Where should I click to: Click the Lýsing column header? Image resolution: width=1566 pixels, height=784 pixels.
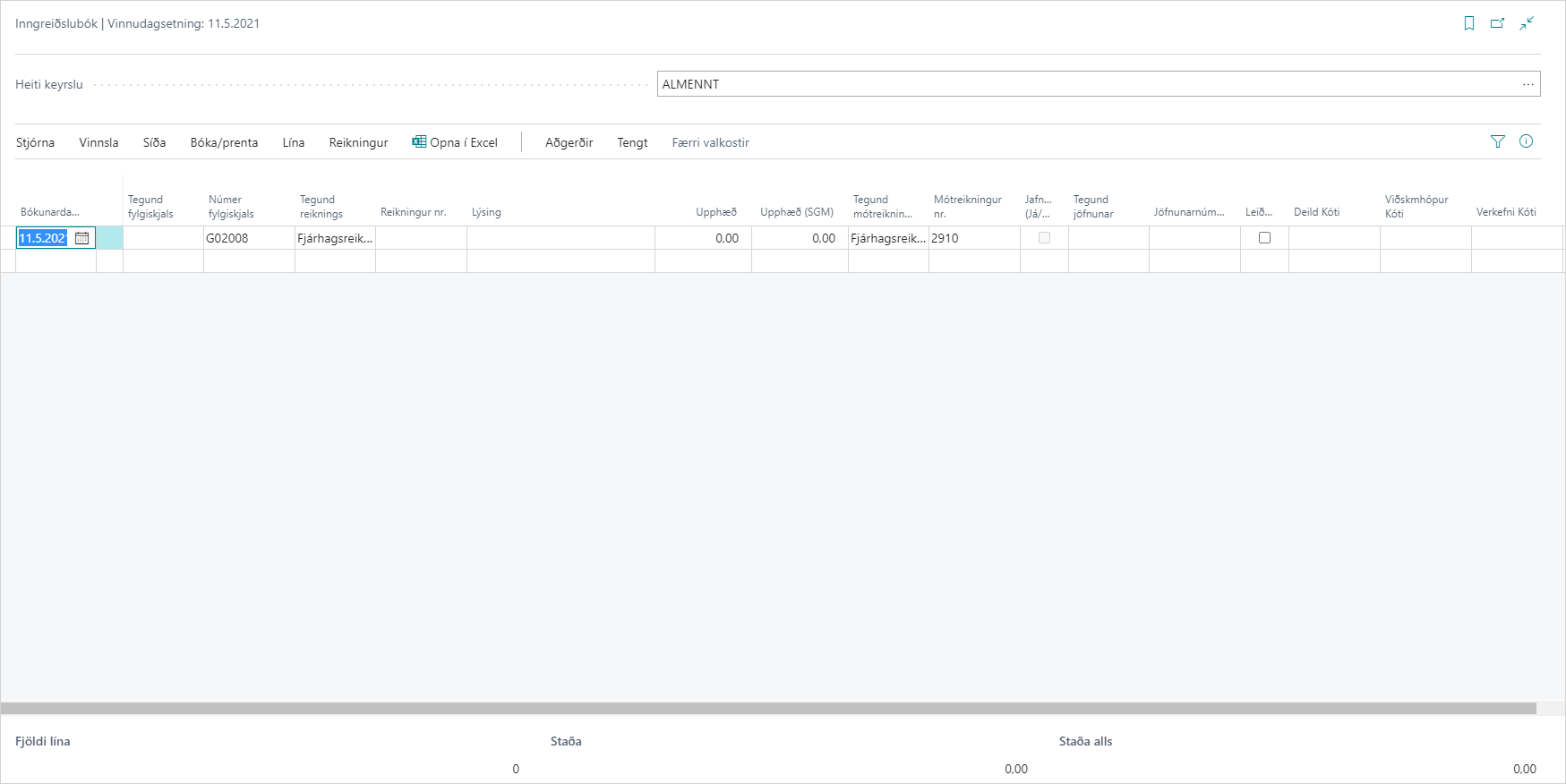486,212
